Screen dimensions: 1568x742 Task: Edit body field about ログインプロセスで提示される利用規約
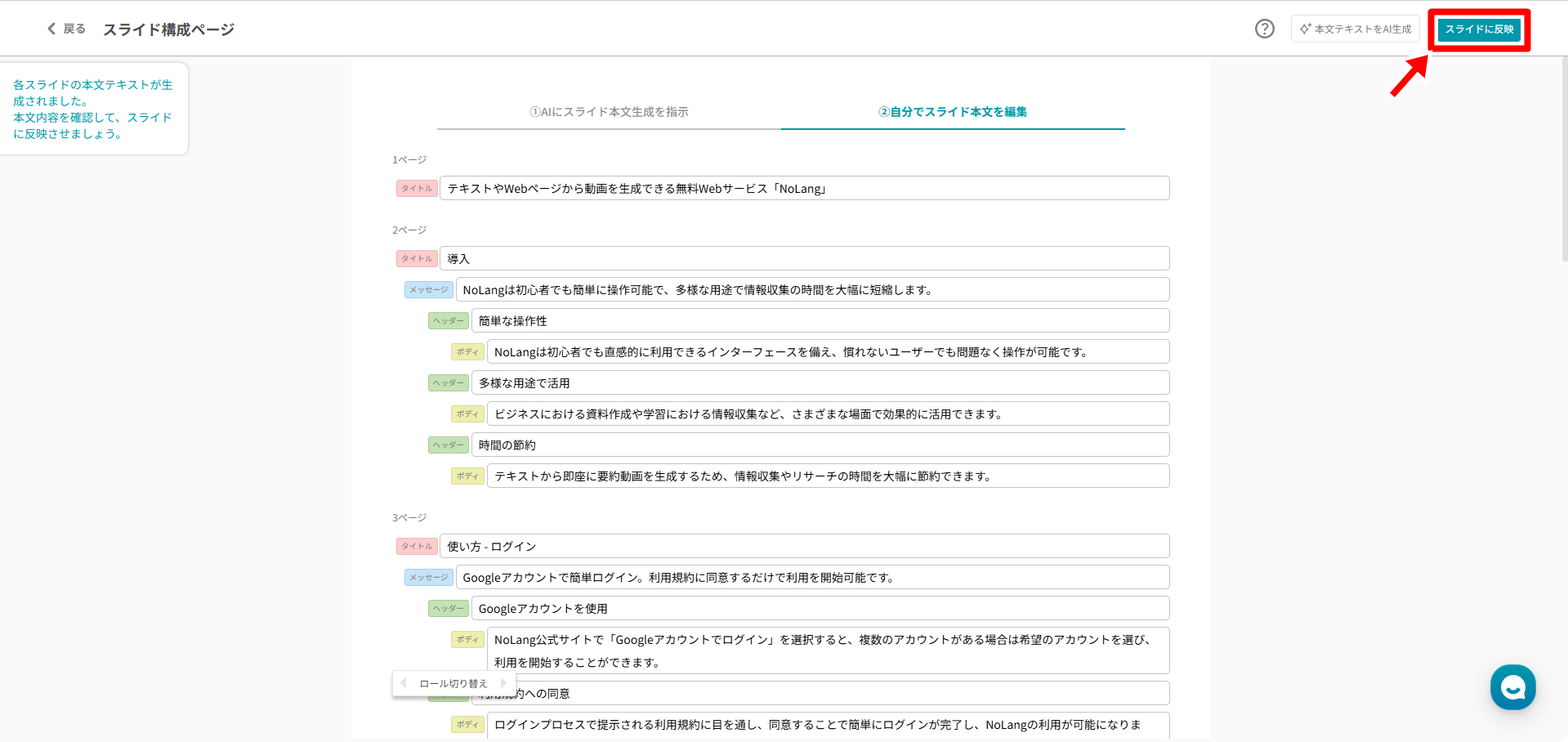tap(828, 726)
